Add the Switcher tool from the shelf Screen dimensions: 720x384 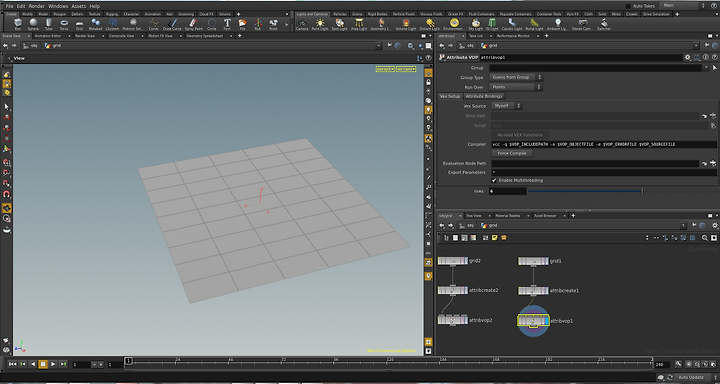click(604, 24)
